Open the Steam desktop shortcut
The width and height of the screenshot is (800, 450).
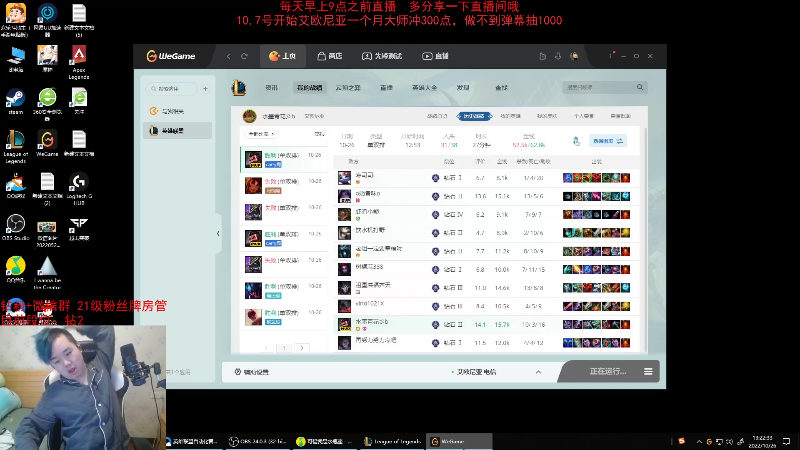[15, 102]
